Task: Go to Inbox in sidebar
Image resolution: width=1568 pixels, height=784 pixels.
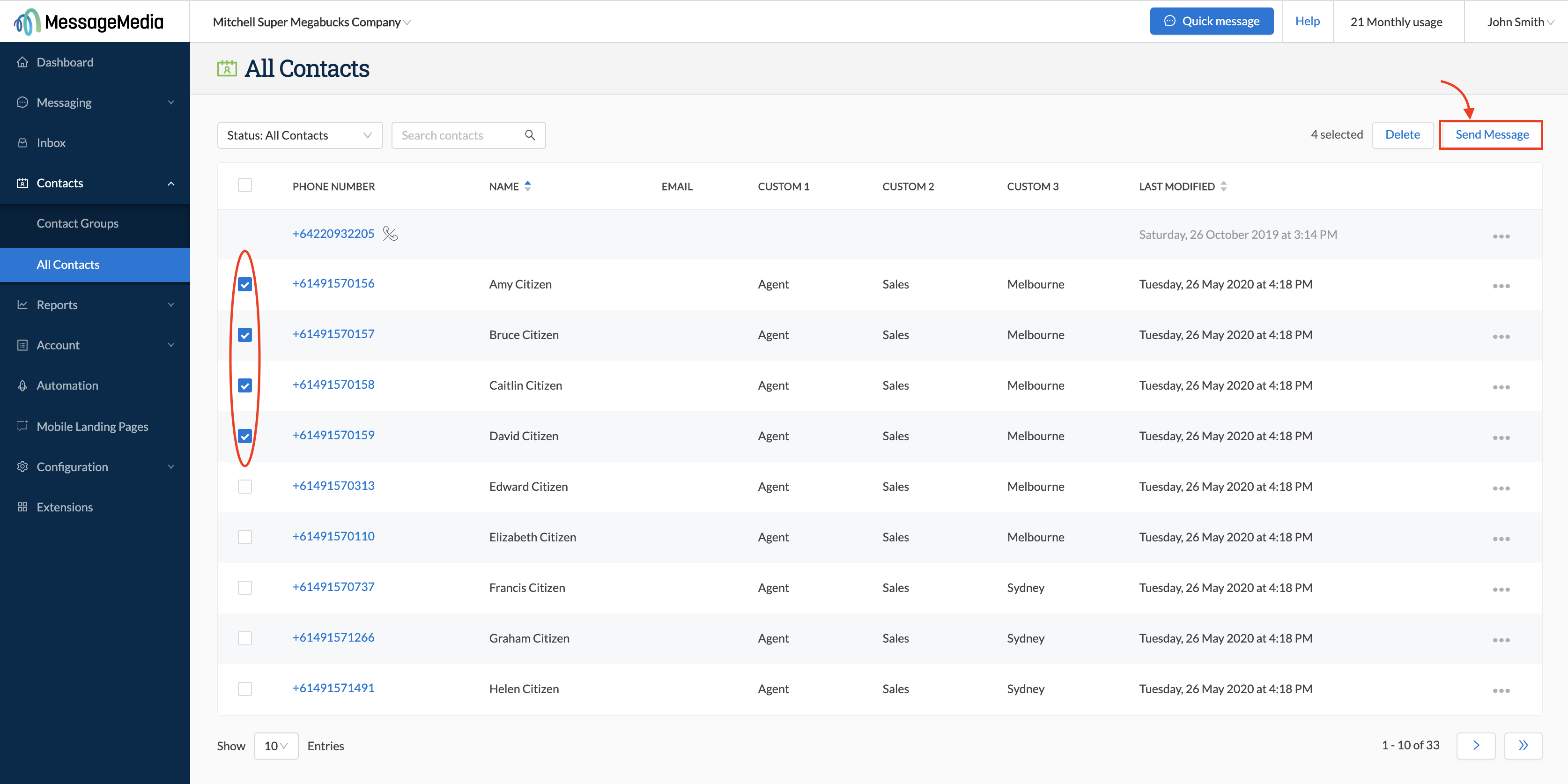Action: (51, 142)
